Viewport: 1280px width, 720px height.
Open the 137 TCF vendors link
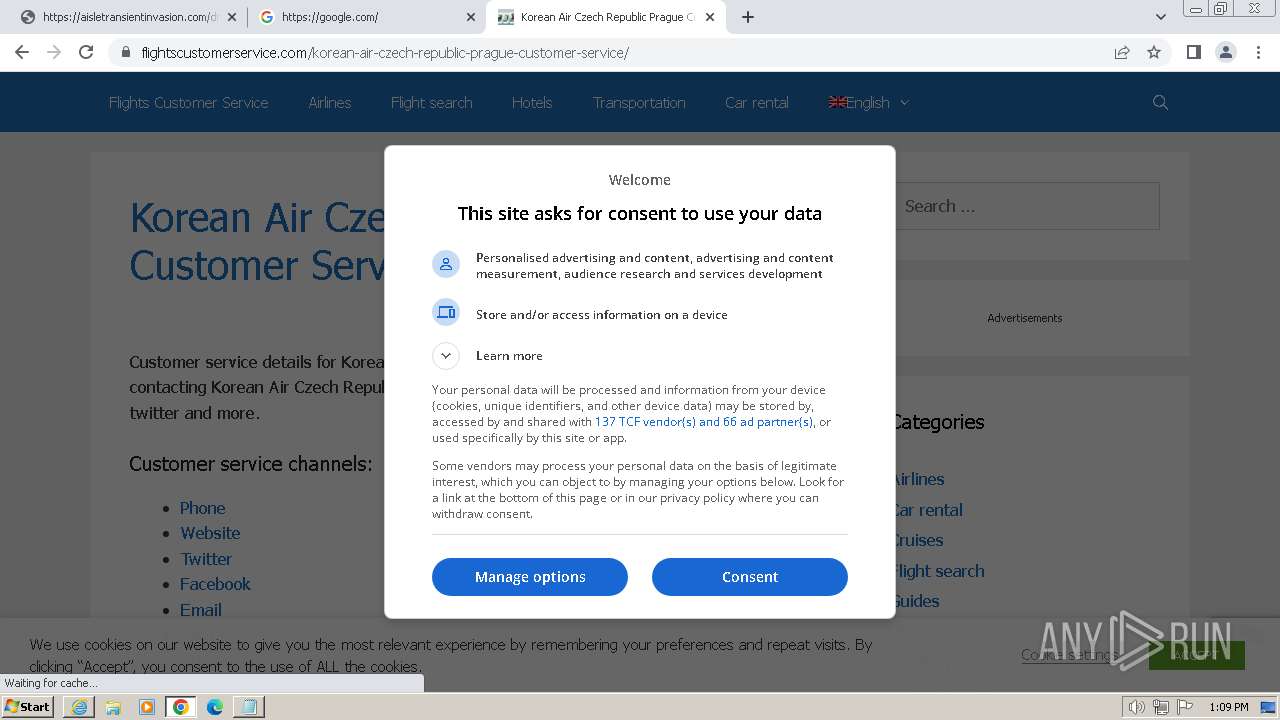point(704,422)
